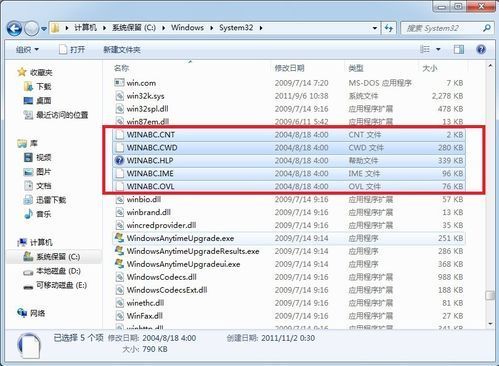The width and height of the screenshot is (499, 366).
Task: Click the search magnifier icon
Action: tap(487, 28)
